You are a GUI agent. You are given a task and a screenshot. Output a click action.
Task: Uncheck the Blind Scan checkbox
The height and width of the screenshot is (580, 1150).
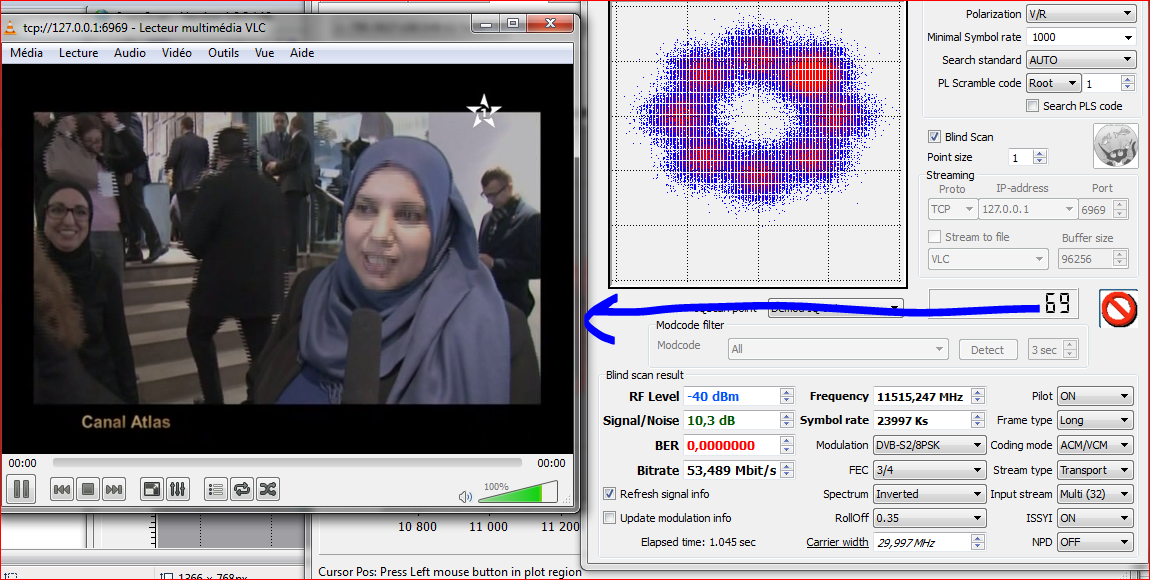934,137
